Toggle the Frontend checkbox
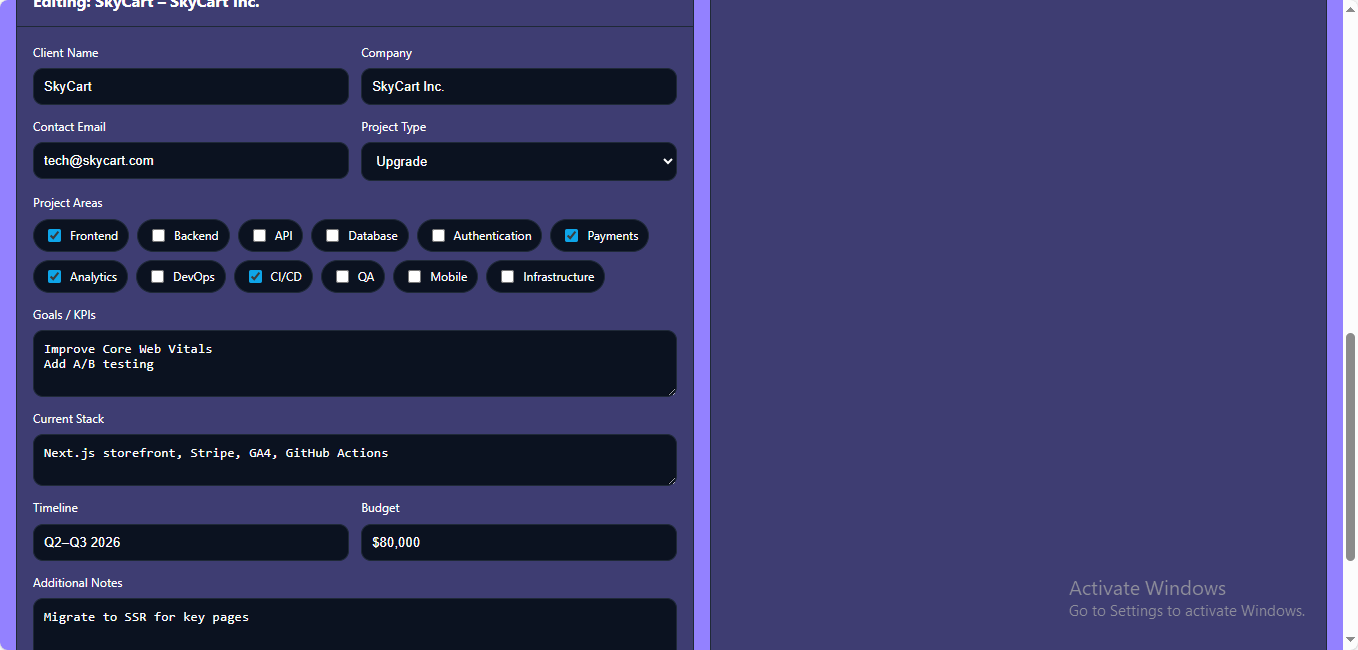Image resolution: width=1358 pixels, height=650 pixels. (55, 236)
